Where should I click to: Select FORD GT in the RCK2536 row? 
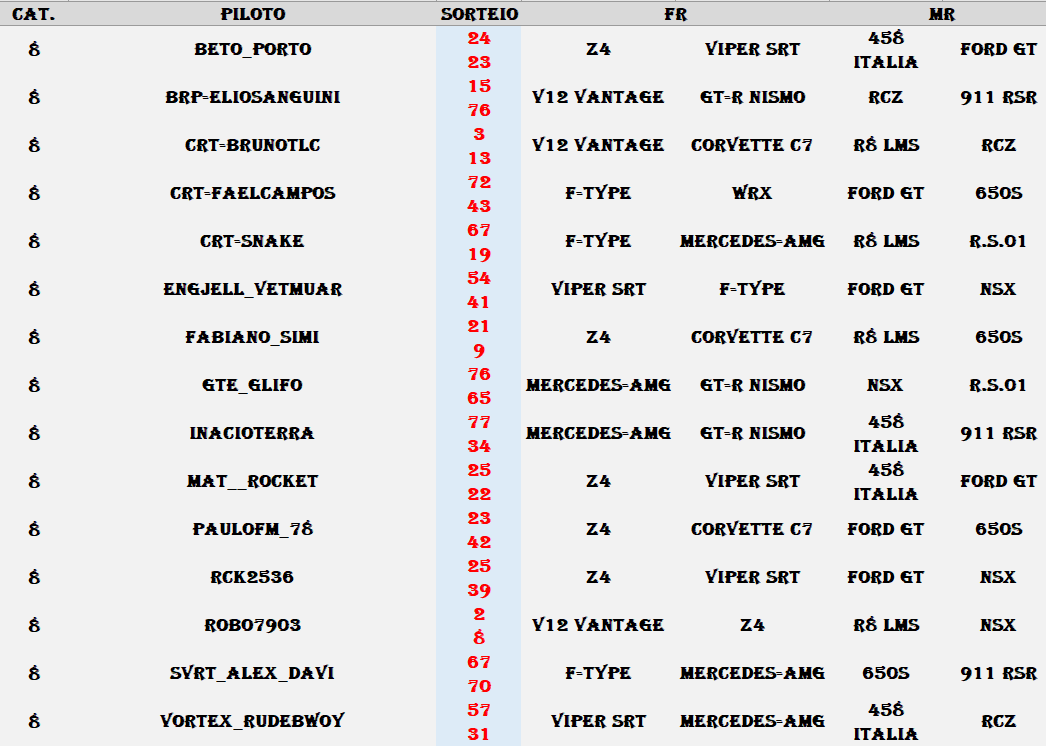(x=886, y=578)
